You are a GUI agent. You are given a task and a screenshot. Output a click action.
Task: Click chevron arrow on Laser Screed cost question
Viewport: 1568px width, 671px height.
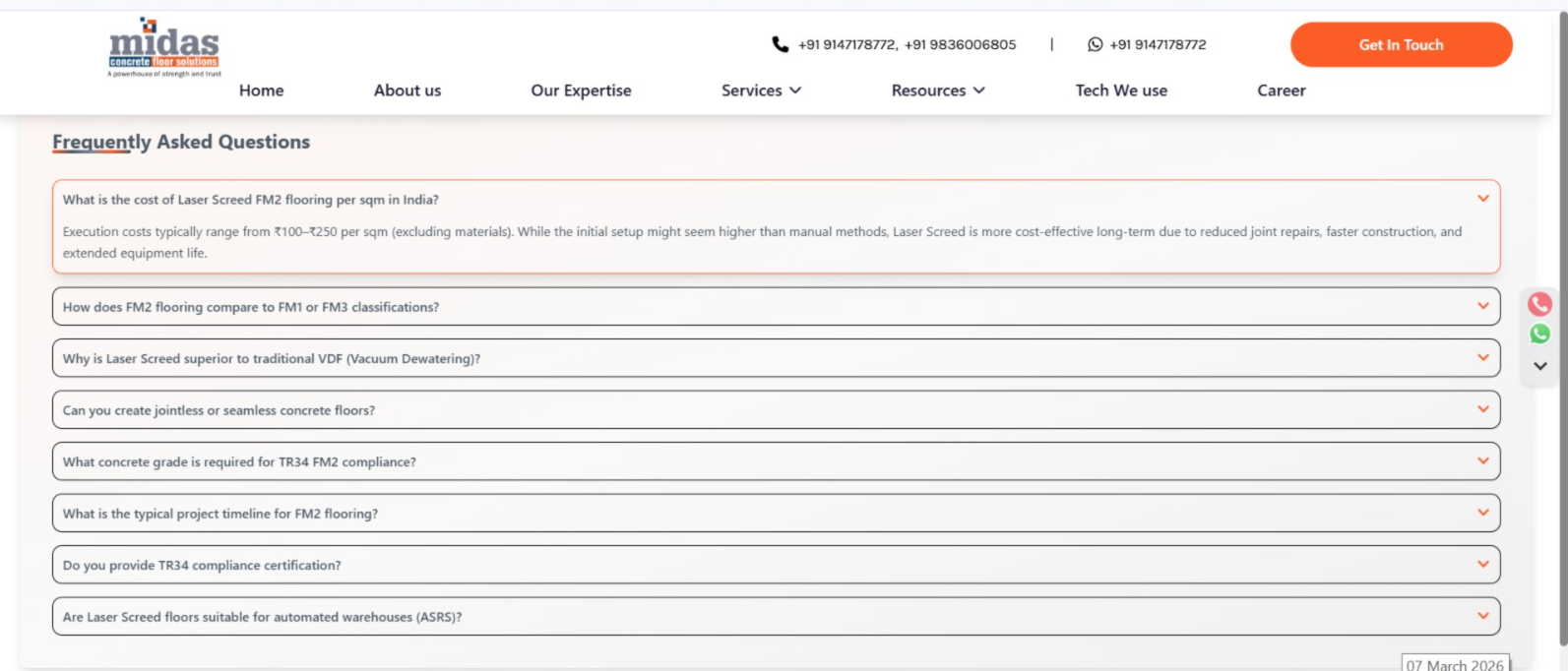1482,199
